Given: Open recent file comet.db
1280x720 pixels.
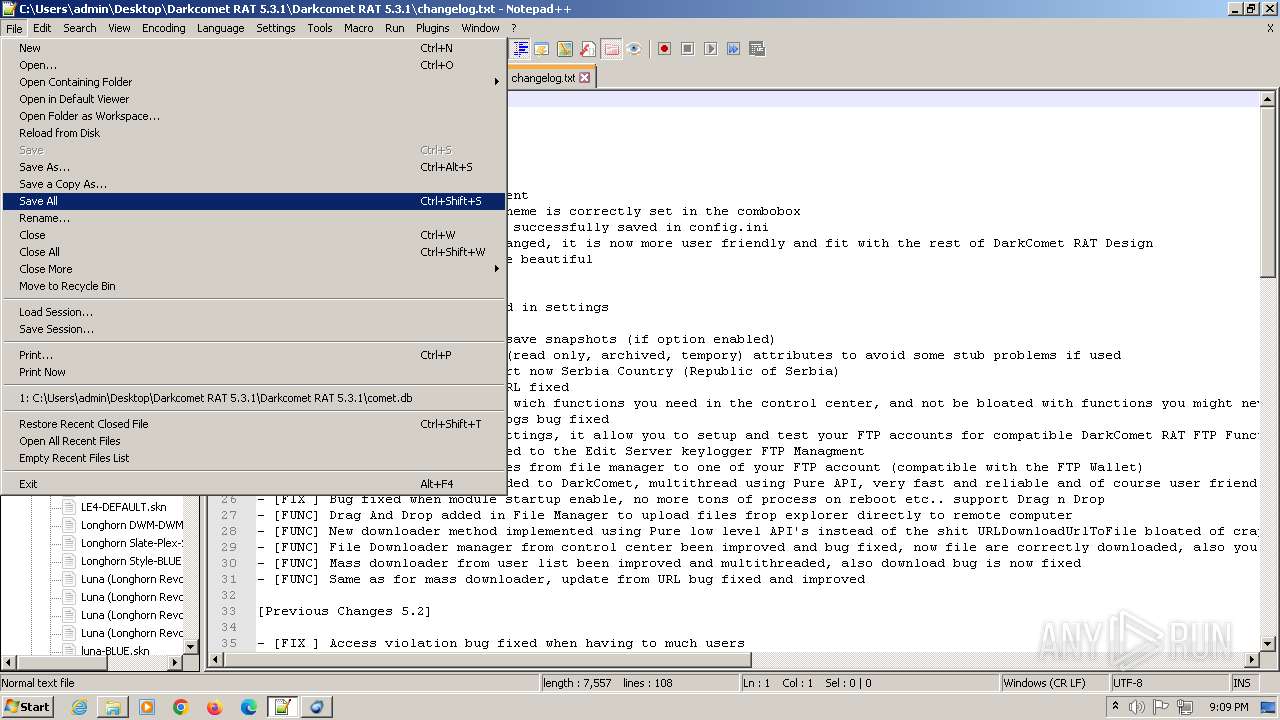Looking at the screenshot, I should coord(254,398).
